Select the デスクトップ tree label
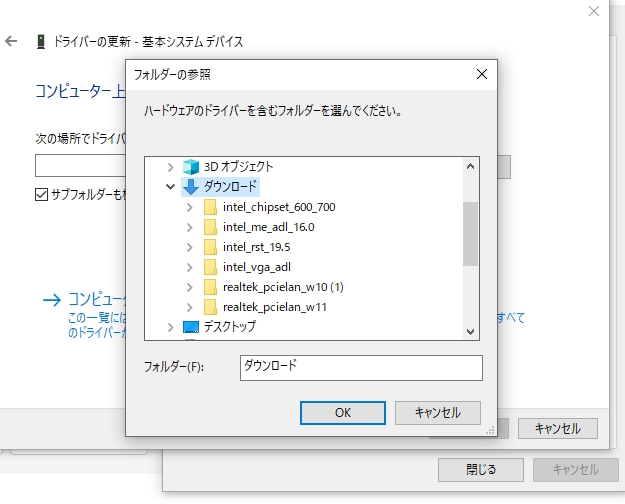625x504 pixels. (230, 327)
